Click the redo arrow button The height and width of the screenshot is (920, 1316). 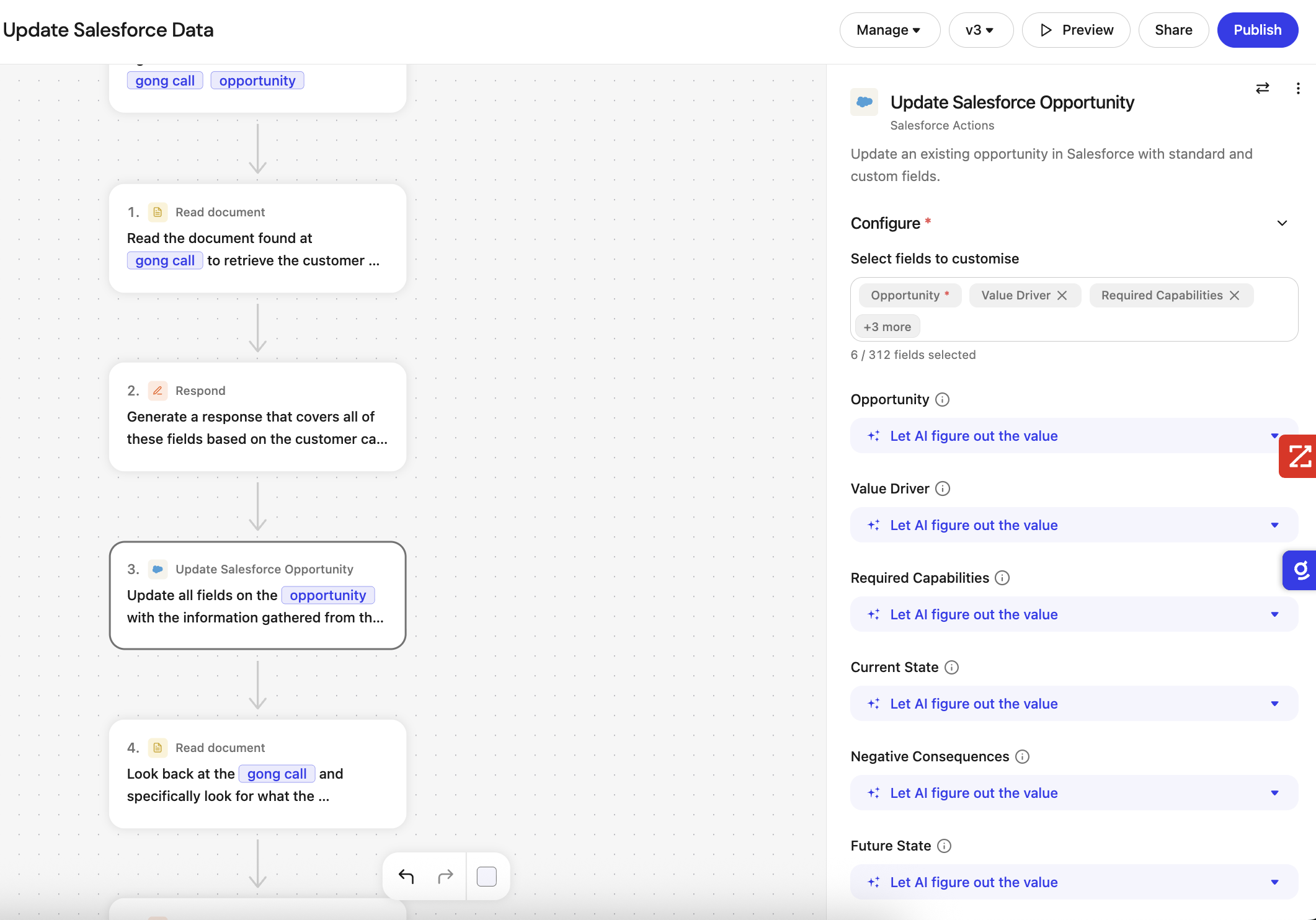pos(445,876)
